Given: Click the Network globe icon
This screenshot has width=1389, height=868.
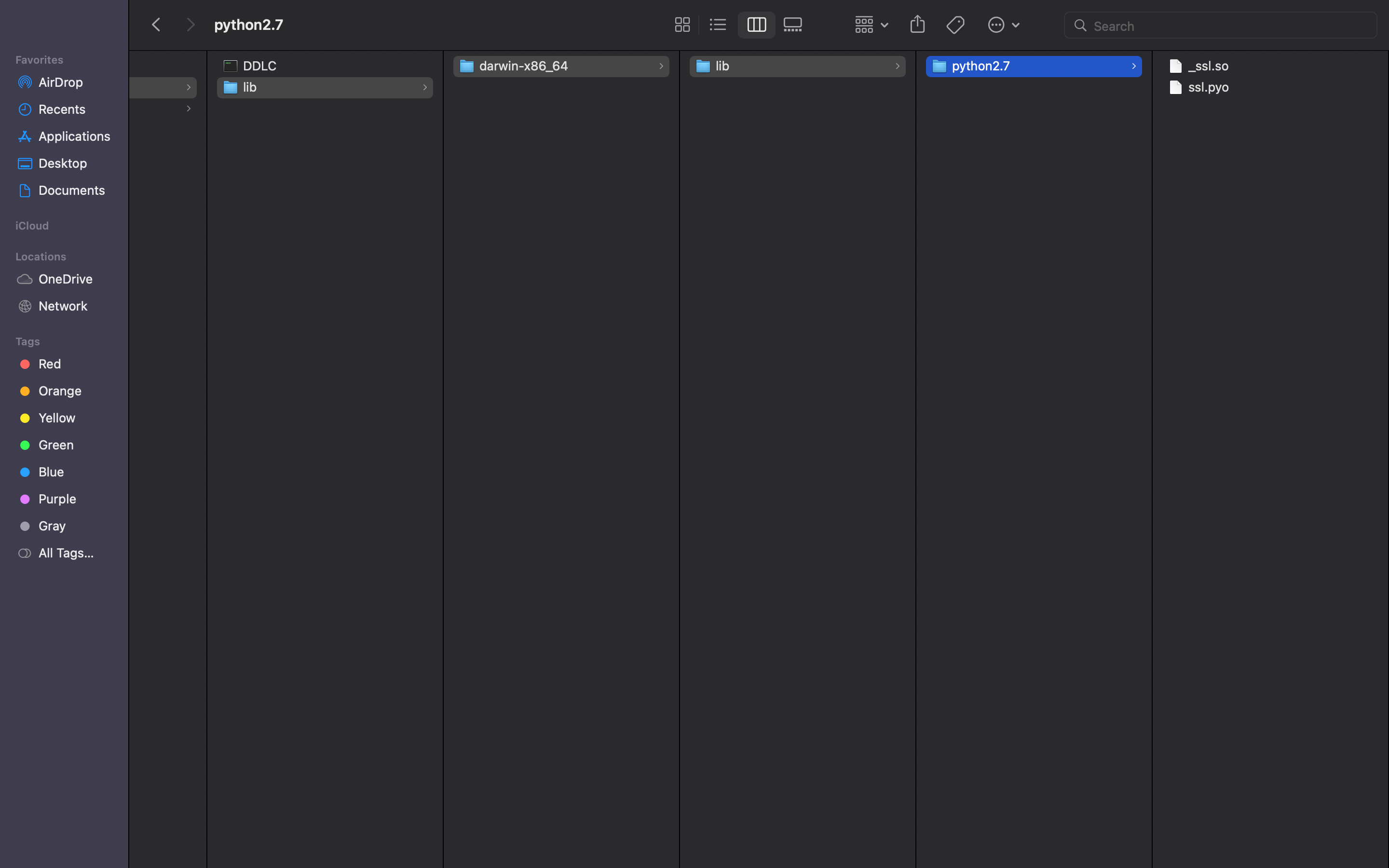Looking at the screenshot, I should (x=25, y=306).
